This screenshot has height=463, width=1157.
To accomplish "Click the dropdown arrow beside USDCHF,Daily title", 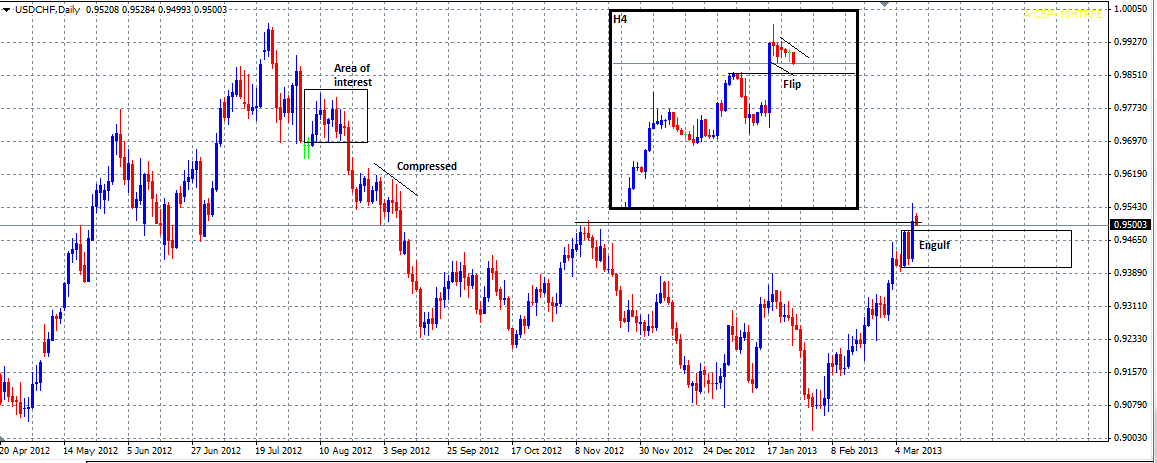I will coord(7,9).
